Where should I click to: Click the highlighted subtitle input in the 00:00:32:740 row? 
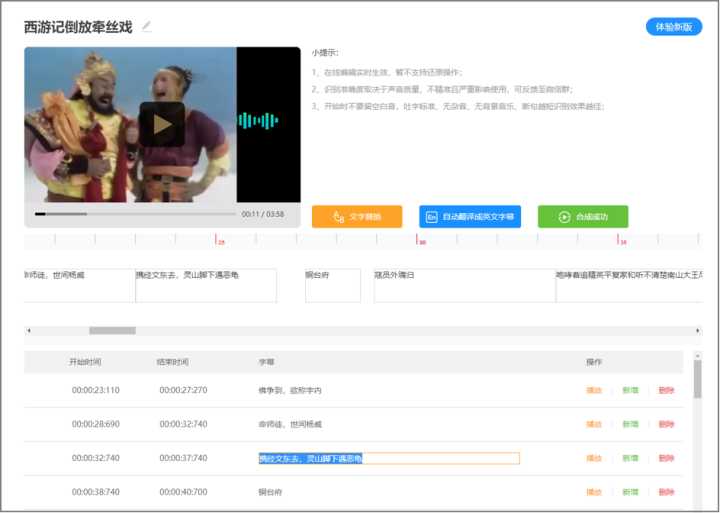[389, 458]
